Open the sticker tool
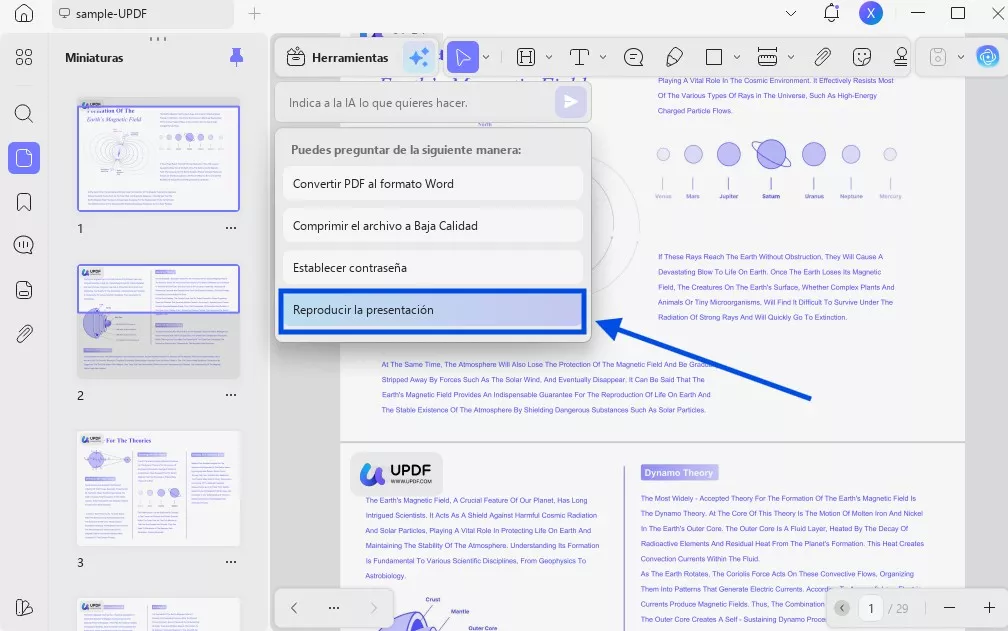This screenshot has height=631, width=1008. point(861,57)
